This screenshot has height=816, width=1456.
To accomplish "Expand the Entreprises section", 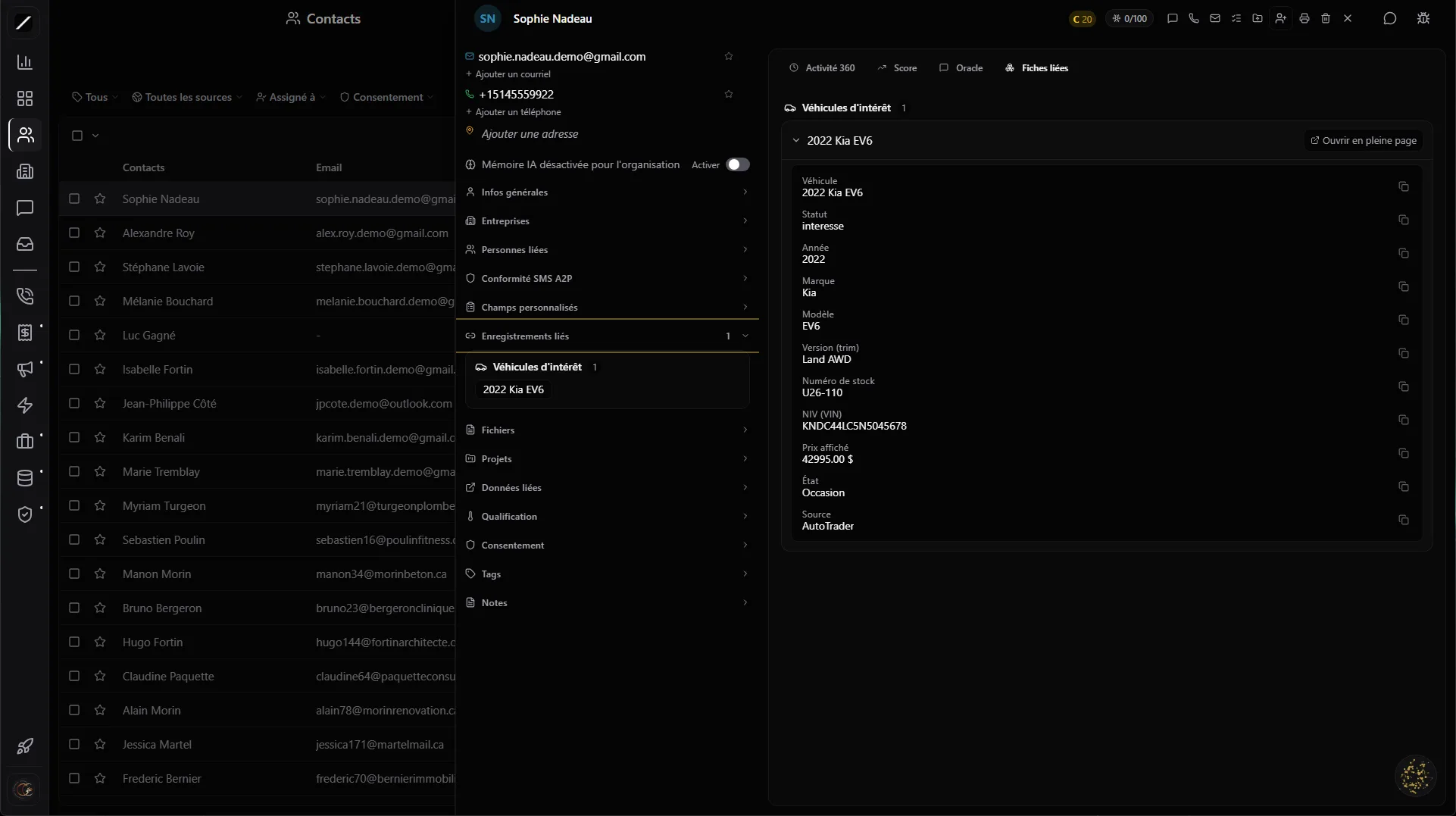I will 608,221.
